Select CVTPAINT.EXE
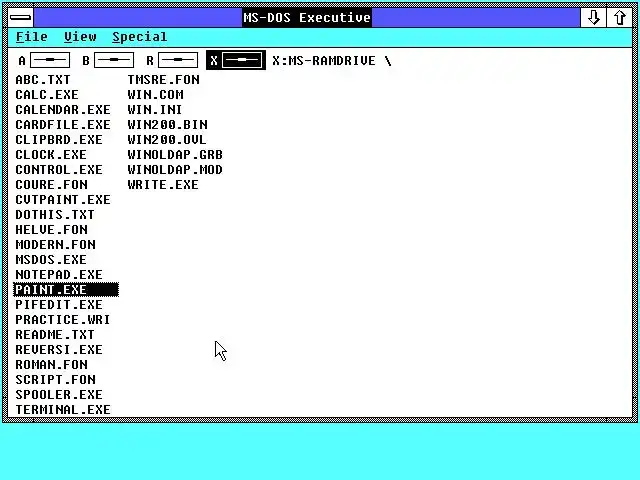The image size is (640, 480). 63,200
